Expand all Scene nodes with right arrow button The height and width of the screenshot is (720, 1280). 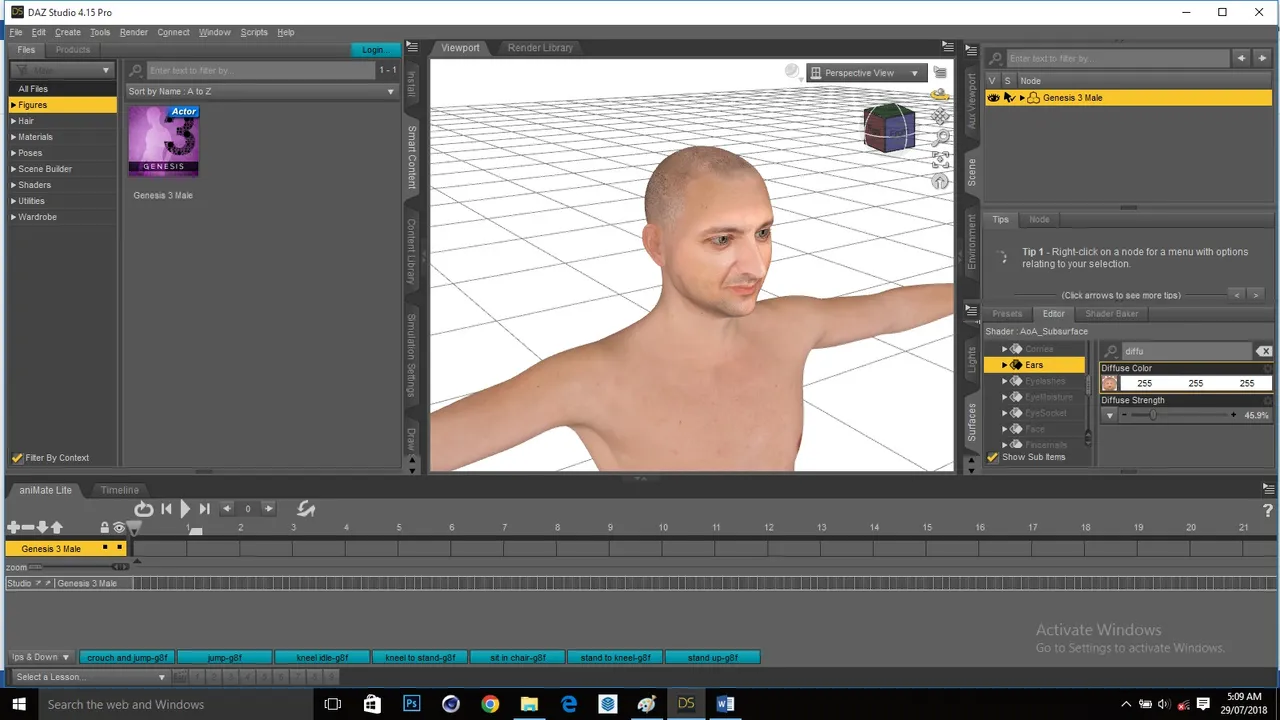(x=1262, y=58)
